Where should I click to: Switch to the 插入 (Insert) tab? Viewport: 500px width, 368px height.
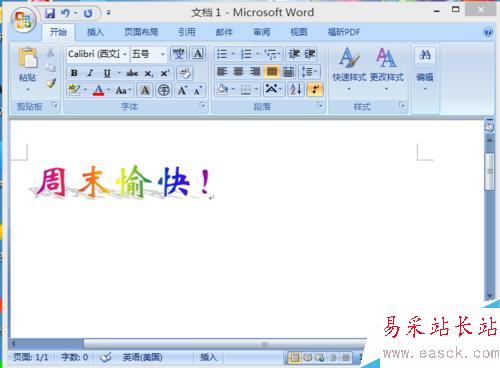coord(95,32)
